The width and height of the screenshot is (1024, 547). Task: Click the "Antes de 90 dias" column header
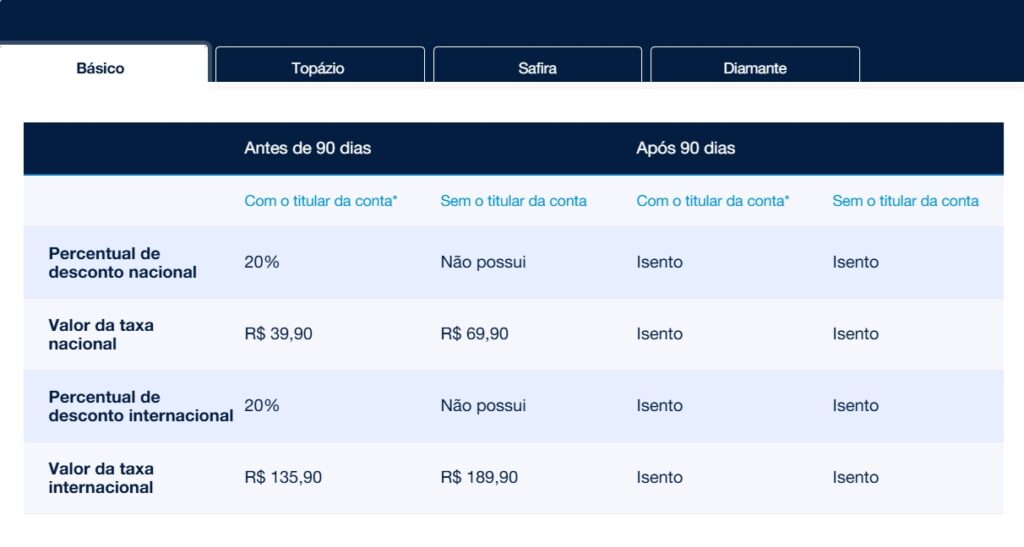click(x=307, y=148)
